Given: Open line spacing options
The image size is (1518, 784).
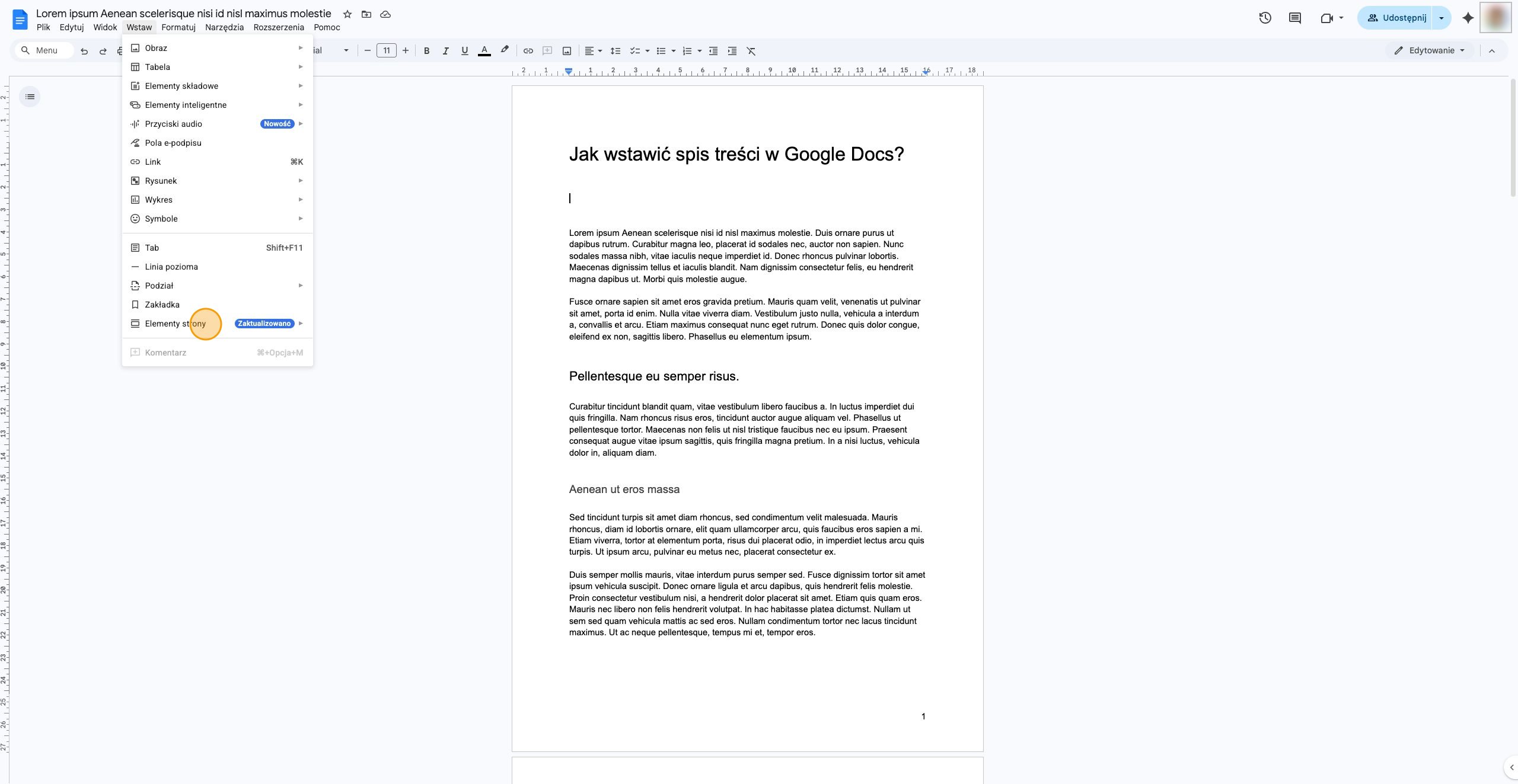Looking at the screenshot, I should tap(616, 51).
